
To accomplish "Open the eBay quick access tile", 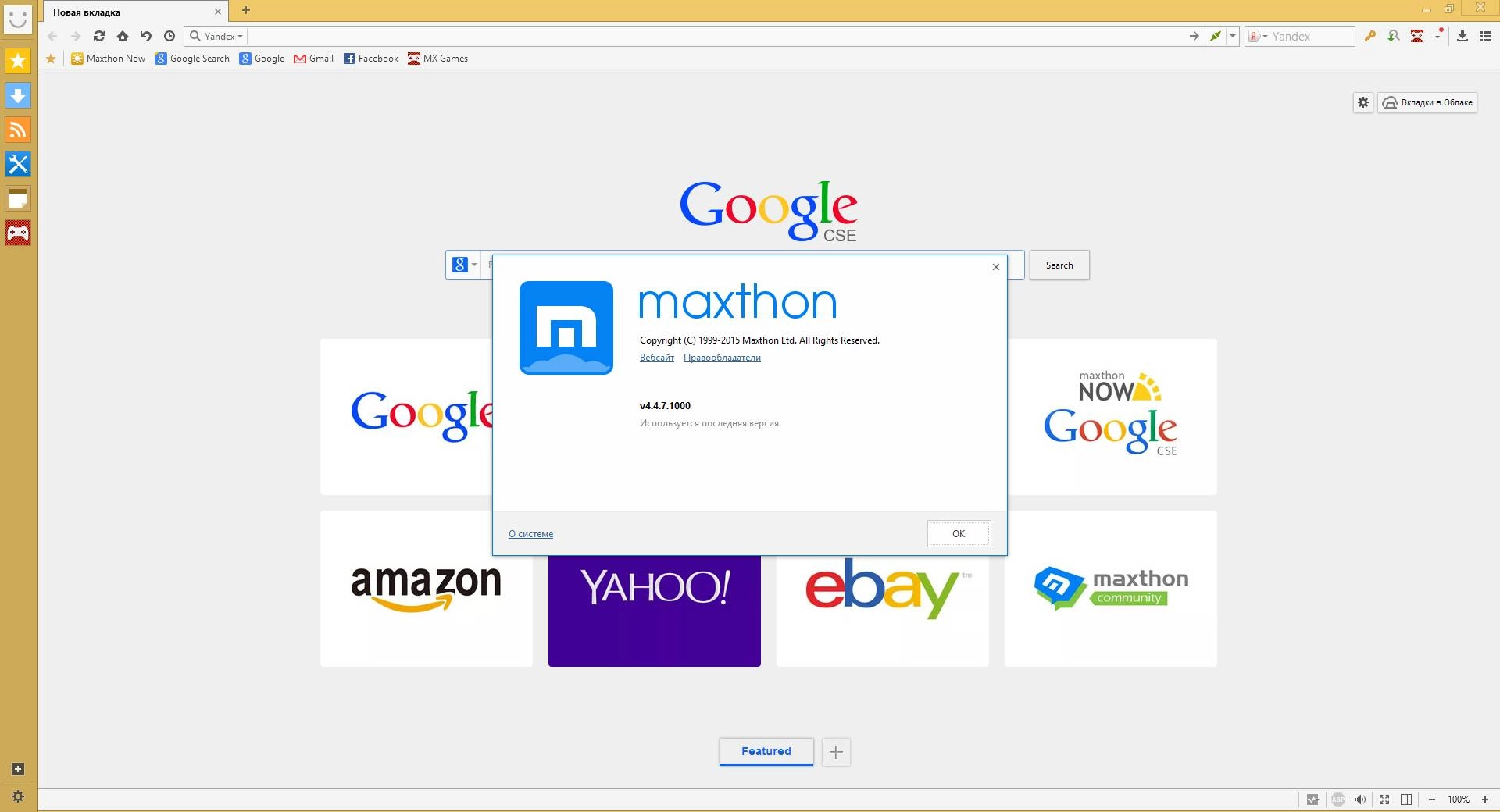I will pos(883,611).
